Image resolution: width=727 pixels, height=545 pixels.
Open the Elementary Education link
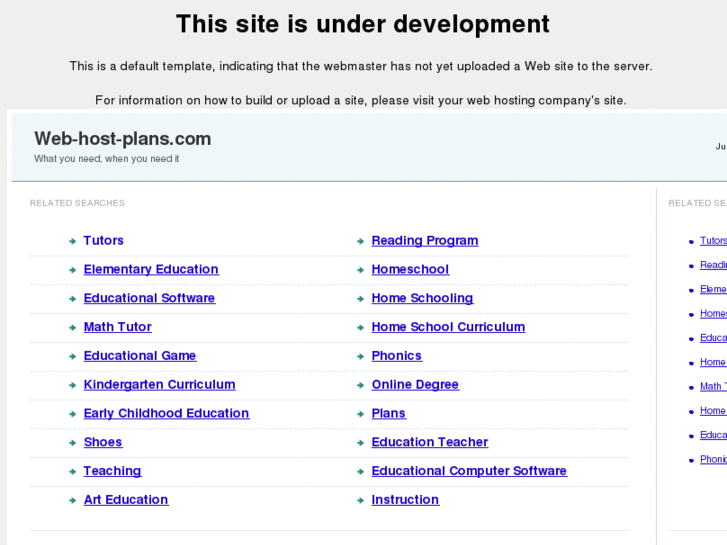(x=151, y=269)
